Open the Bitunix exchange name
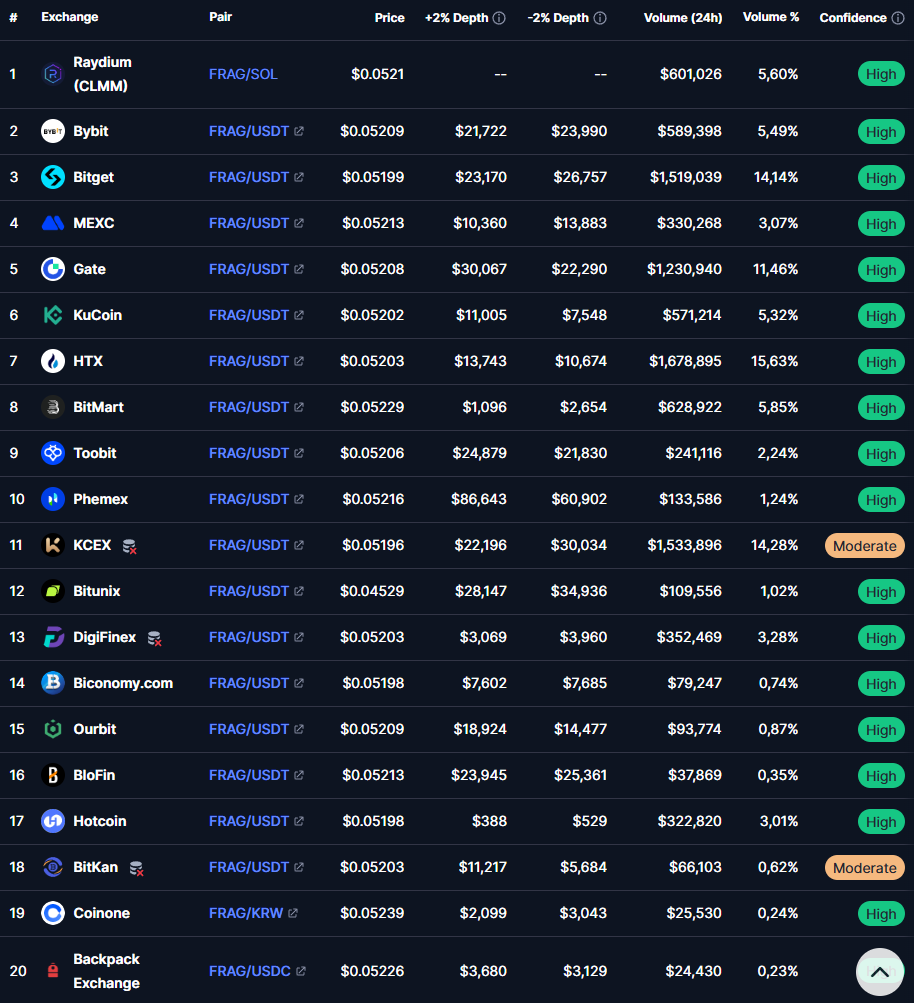The height and width of the screenshot is (1003, 914). pos(97,592)
